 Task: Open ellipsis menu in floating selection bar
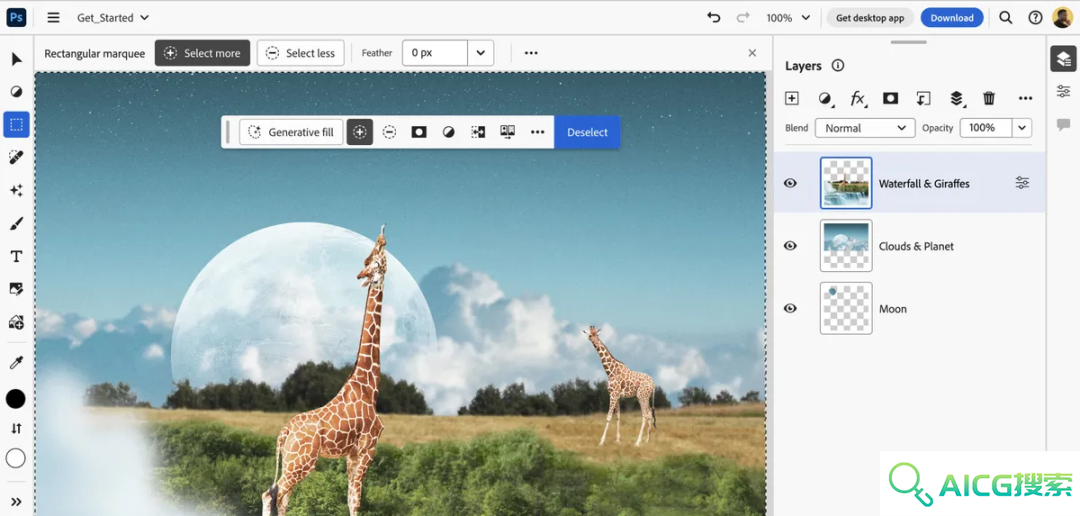537,132
